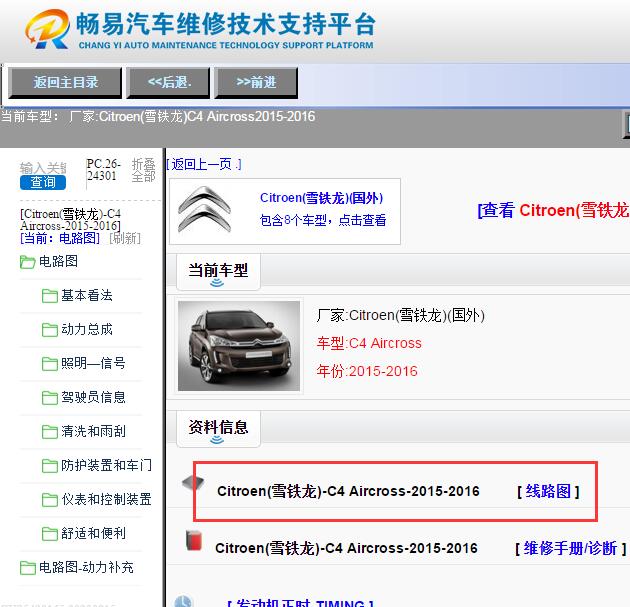Click 折叠全部 to collapse the tree
630x607 pixels.
coord(143,170)
